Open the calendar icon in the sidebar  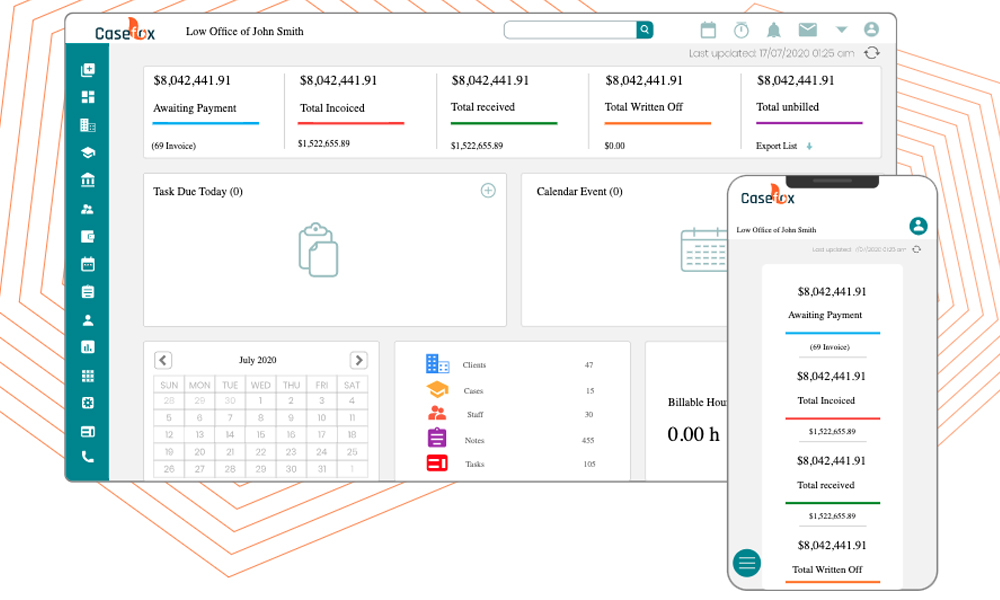pos(88,264)
